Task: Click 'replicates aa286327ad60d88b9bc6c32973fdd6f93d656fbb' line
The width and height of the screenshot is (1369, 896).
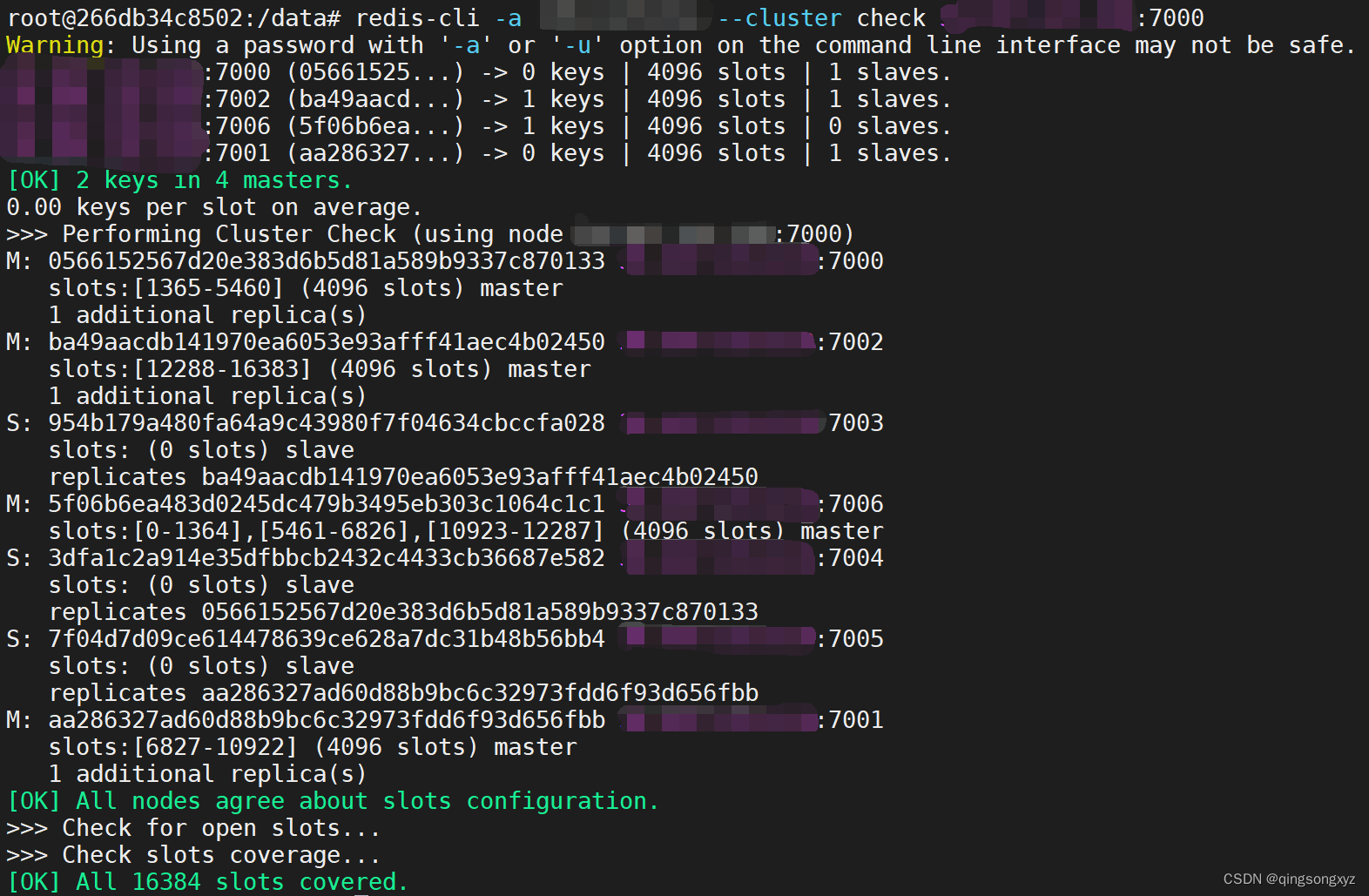Action: pyautogui.click(x=403, y=693)
